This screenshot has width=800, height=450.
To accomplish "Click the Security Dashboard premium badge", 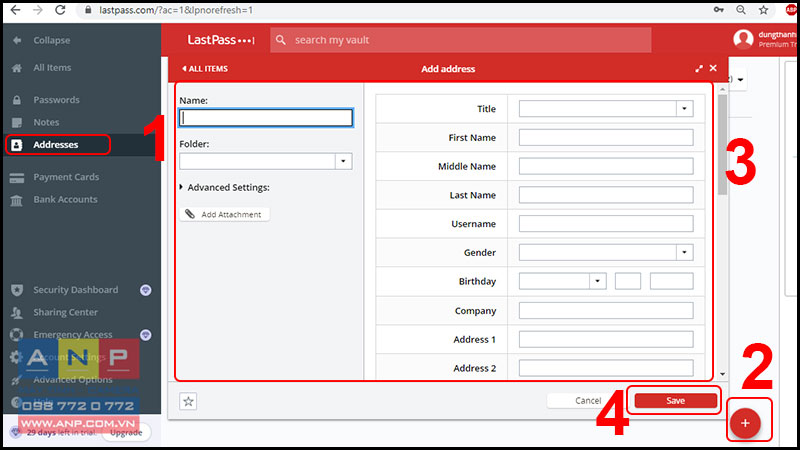I will [145, 290].
